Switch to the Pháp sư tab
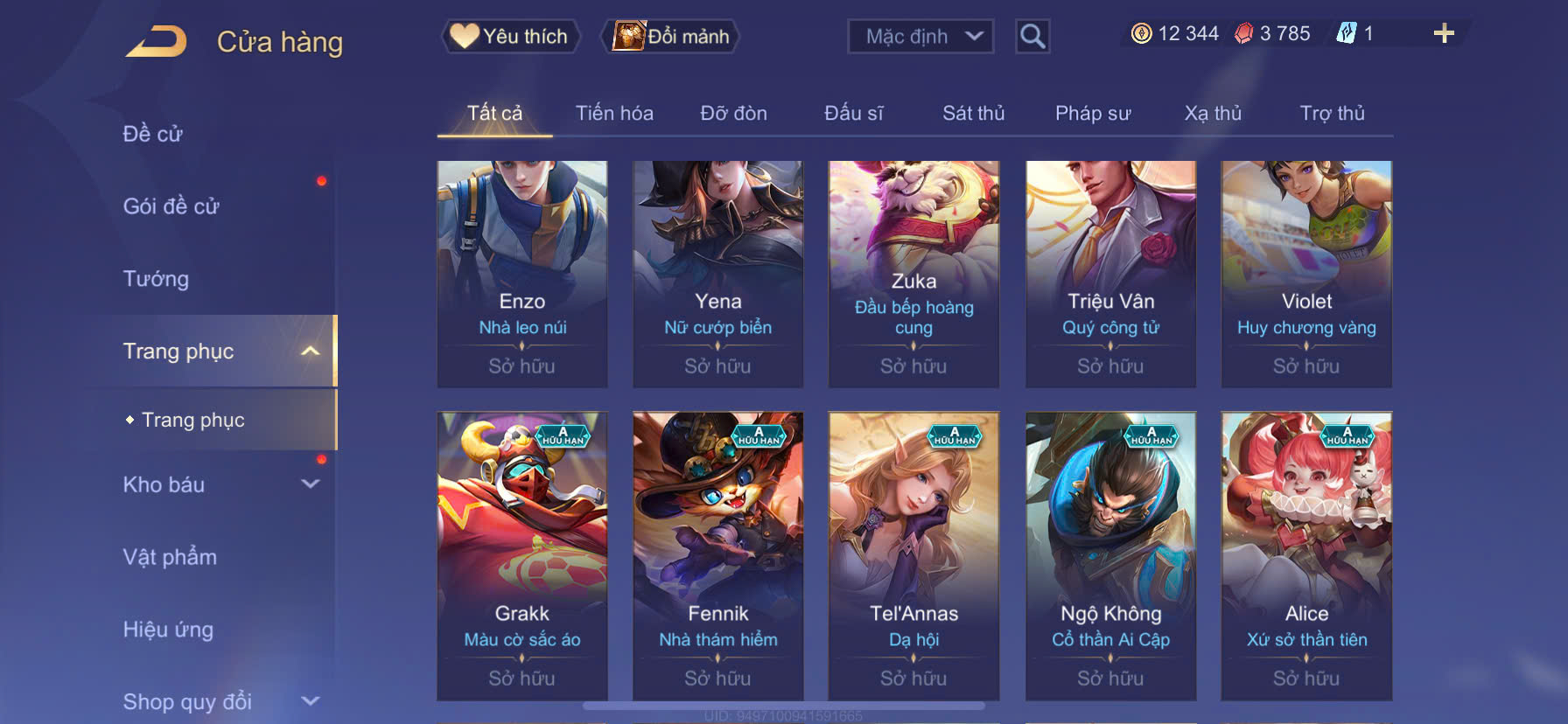The height and width of the screenshot is (724, 1568). 1093,114
